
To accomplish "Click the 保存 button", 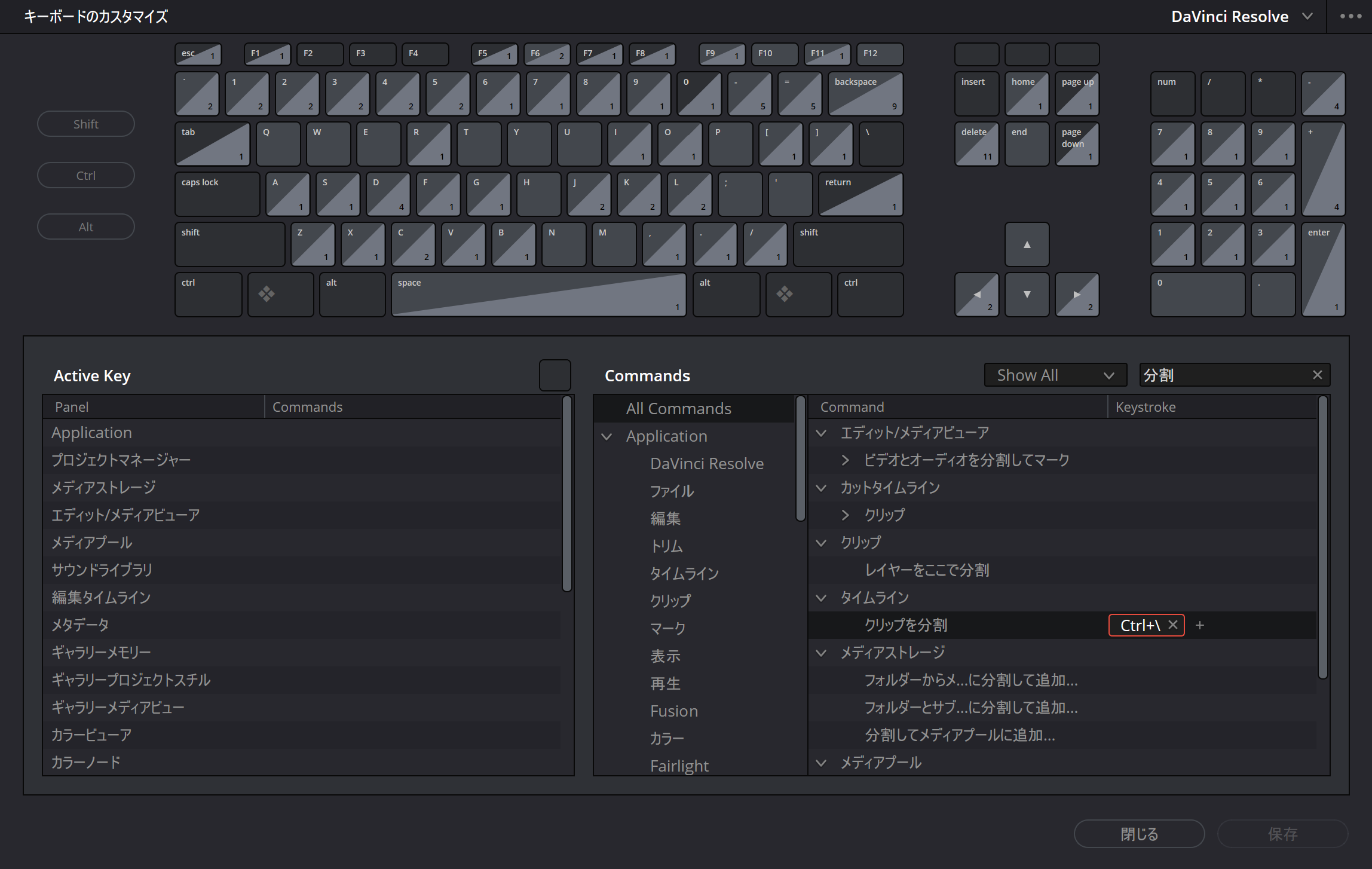I will click(x=1282, y=834).
